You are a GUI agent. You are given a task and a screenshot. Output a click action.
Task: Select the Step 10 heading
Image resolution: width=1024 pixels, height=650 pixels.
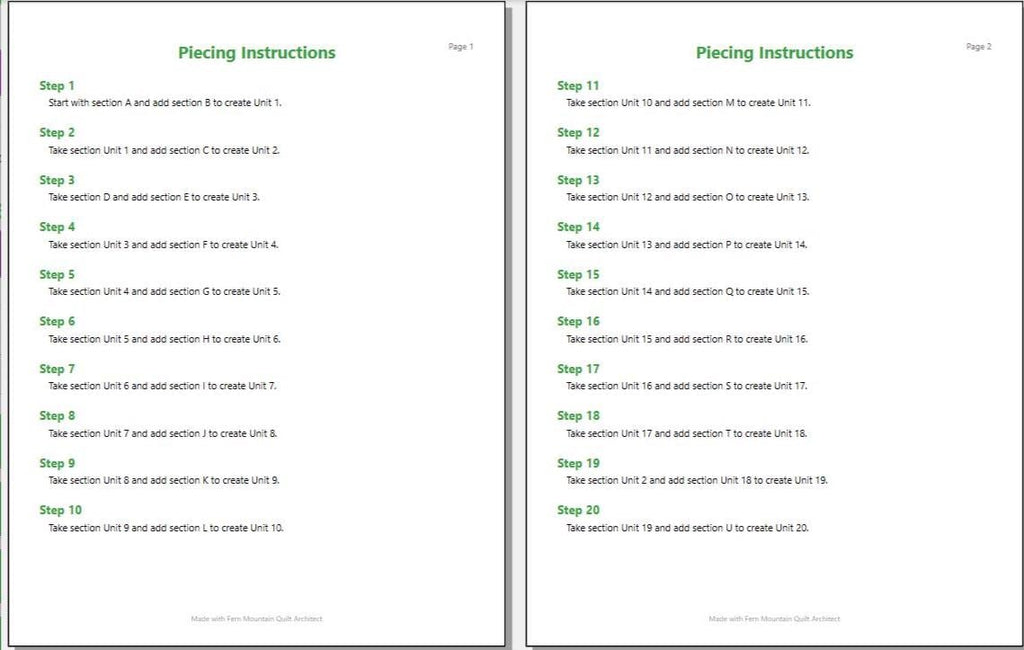pos(61,510)
